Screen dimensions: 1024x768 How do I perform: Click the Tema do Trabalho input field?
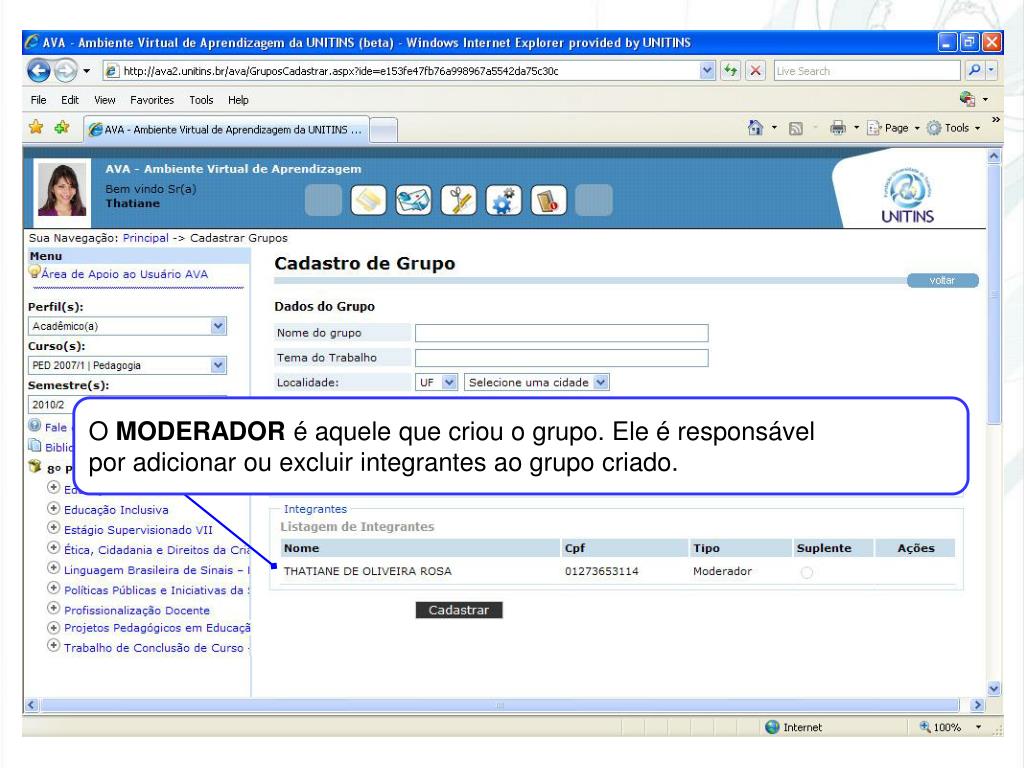point(562,358)
